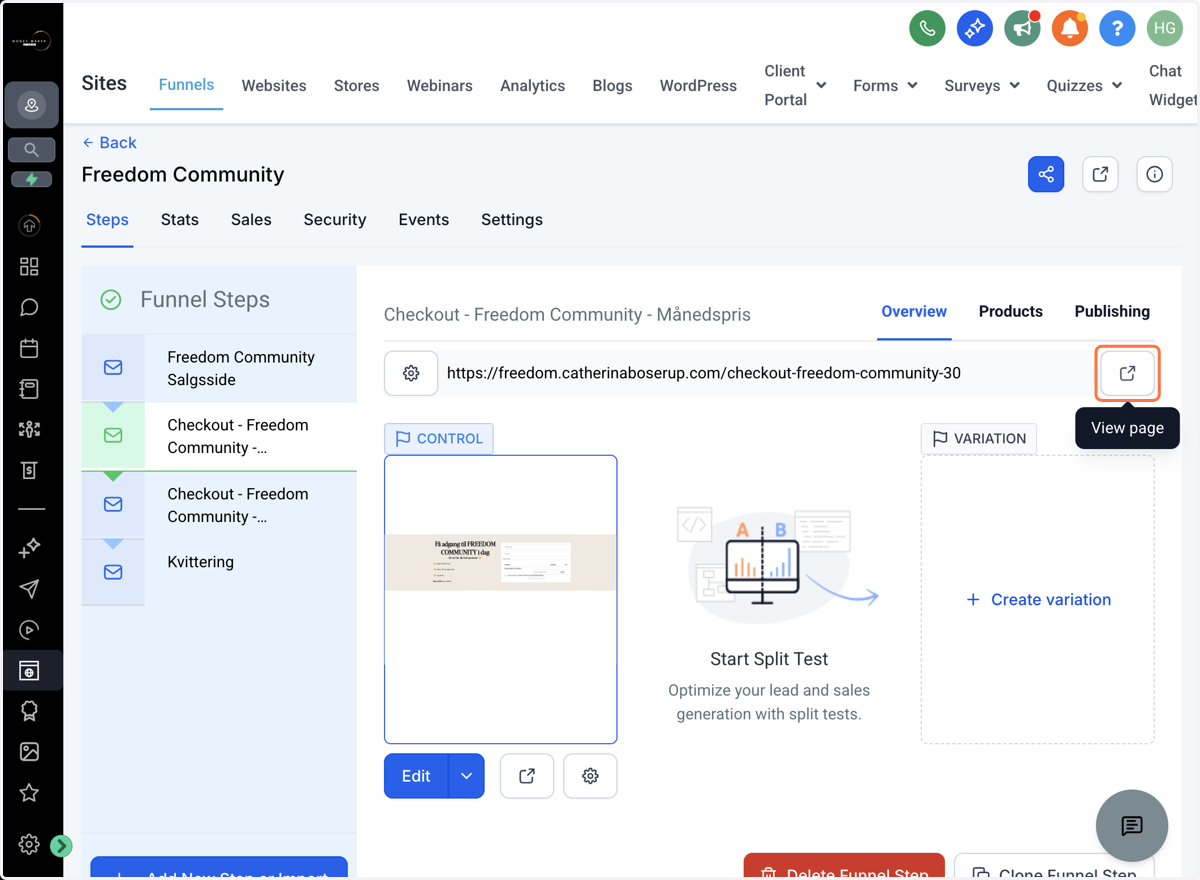This screenshot has width=1200, height=880.
Task: Open the Analytics tab
Action: (x=533, y=86)
